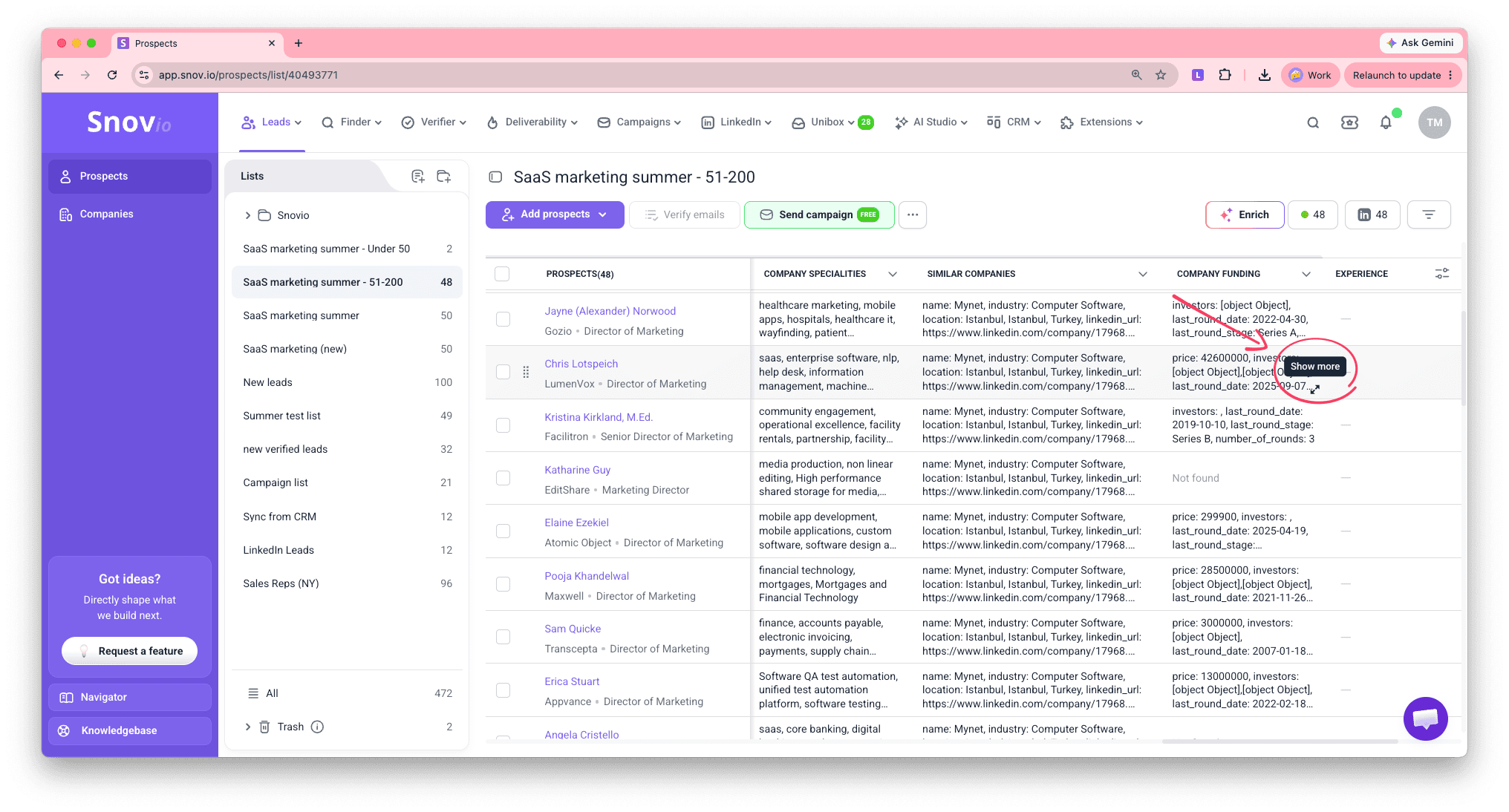Open the notifications bell
The height and width of the screenshot is (812, 1509).
1386,122
